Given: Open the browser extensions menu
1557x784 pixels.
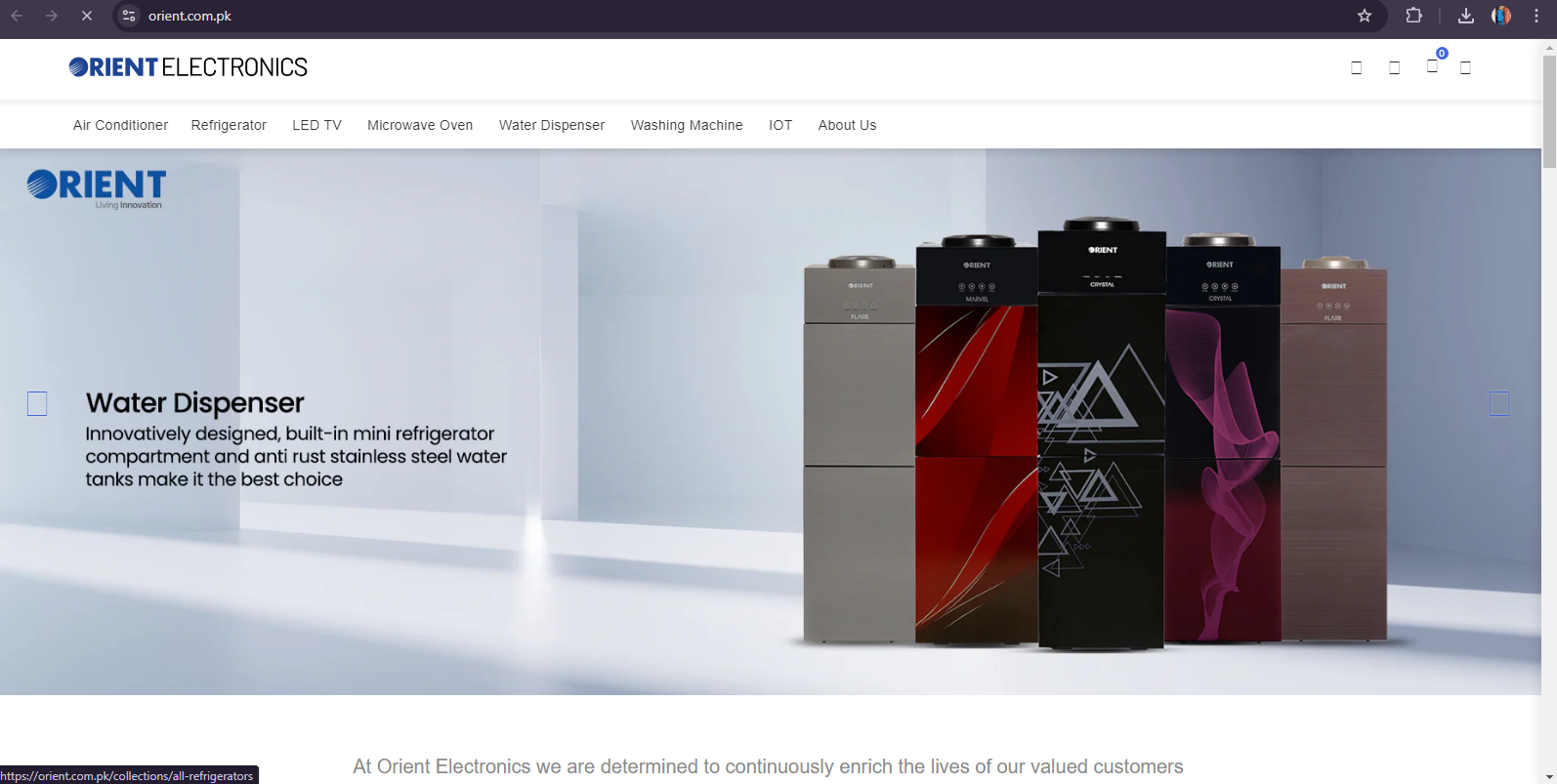Looking at the screenshot, I should pyautogui.click(x=1413, y=16).
